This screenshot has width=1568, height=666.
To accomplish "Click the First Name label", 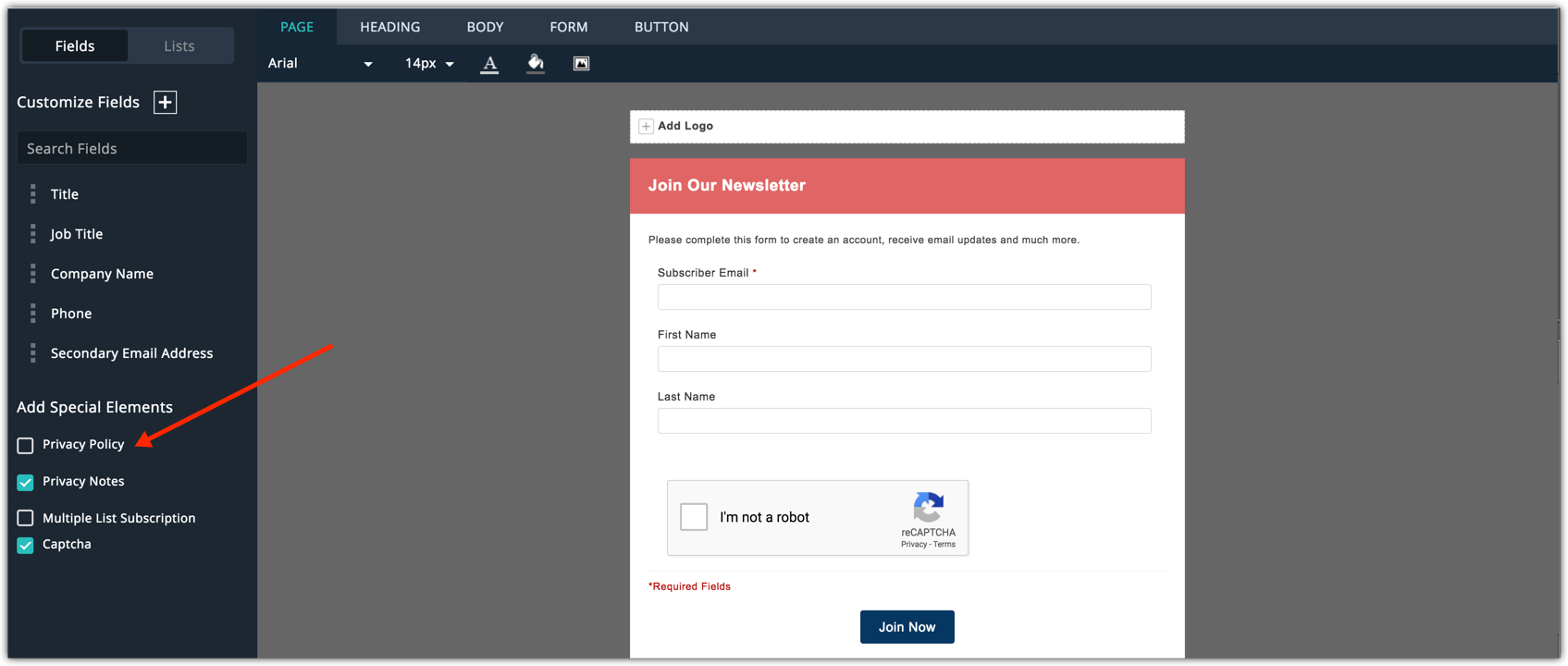I will tap(686, 335).
